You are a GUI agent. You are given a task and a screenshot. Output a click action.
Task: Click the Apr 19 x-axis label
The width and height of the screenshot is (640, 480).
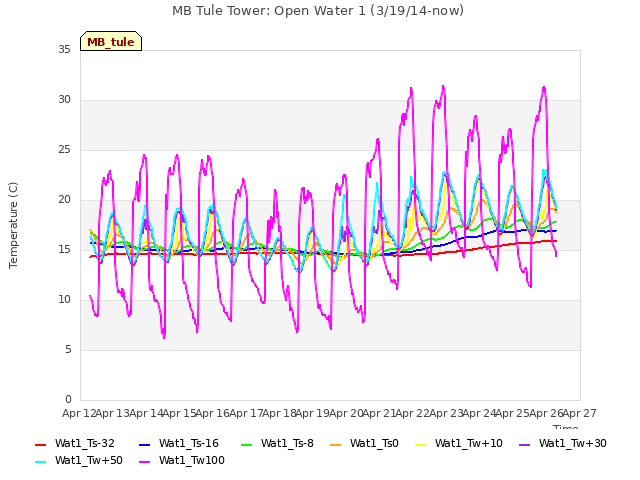click(313, 414)
